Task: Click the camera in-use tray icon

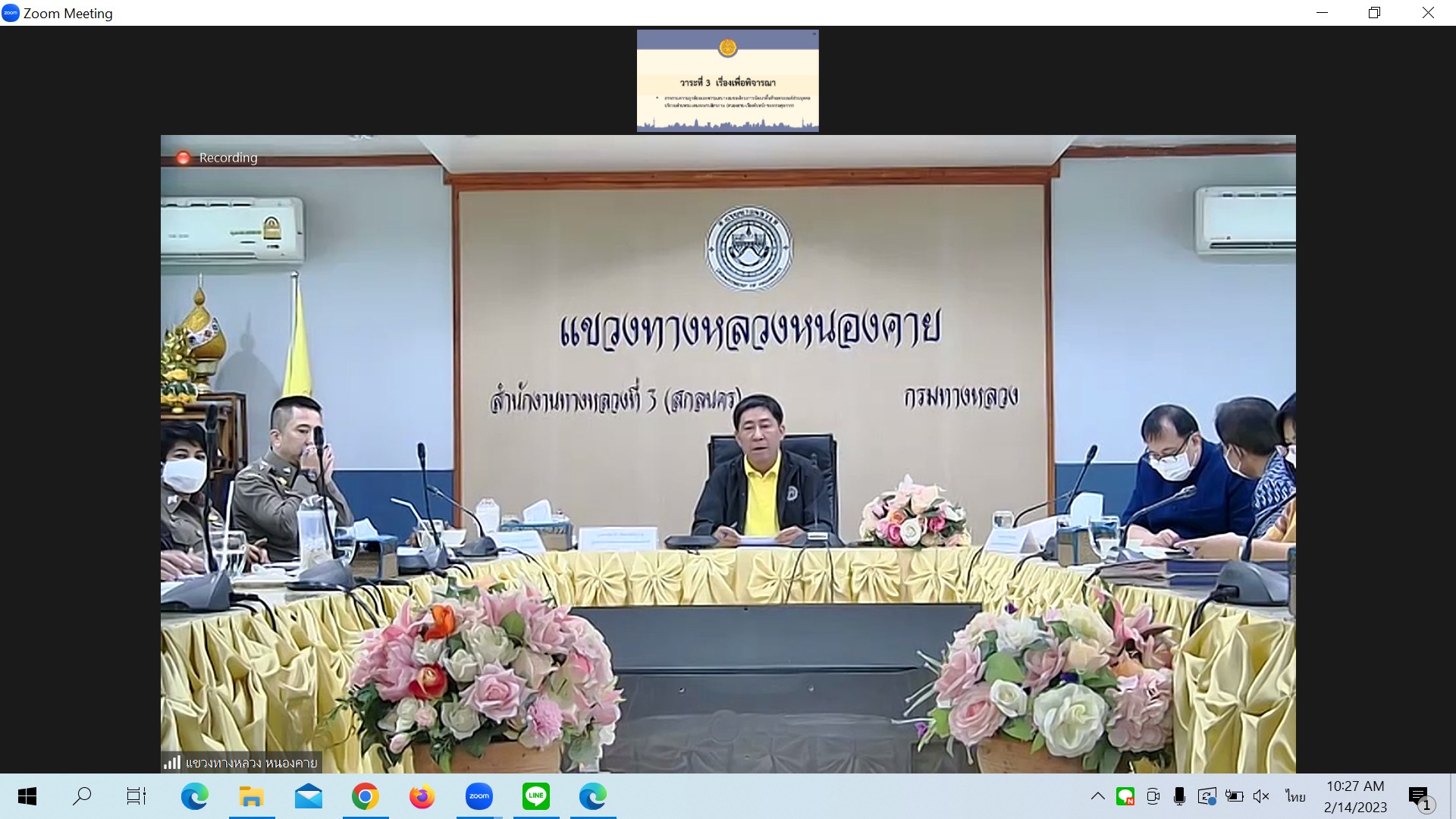Action: click(x=1153, y=796)
